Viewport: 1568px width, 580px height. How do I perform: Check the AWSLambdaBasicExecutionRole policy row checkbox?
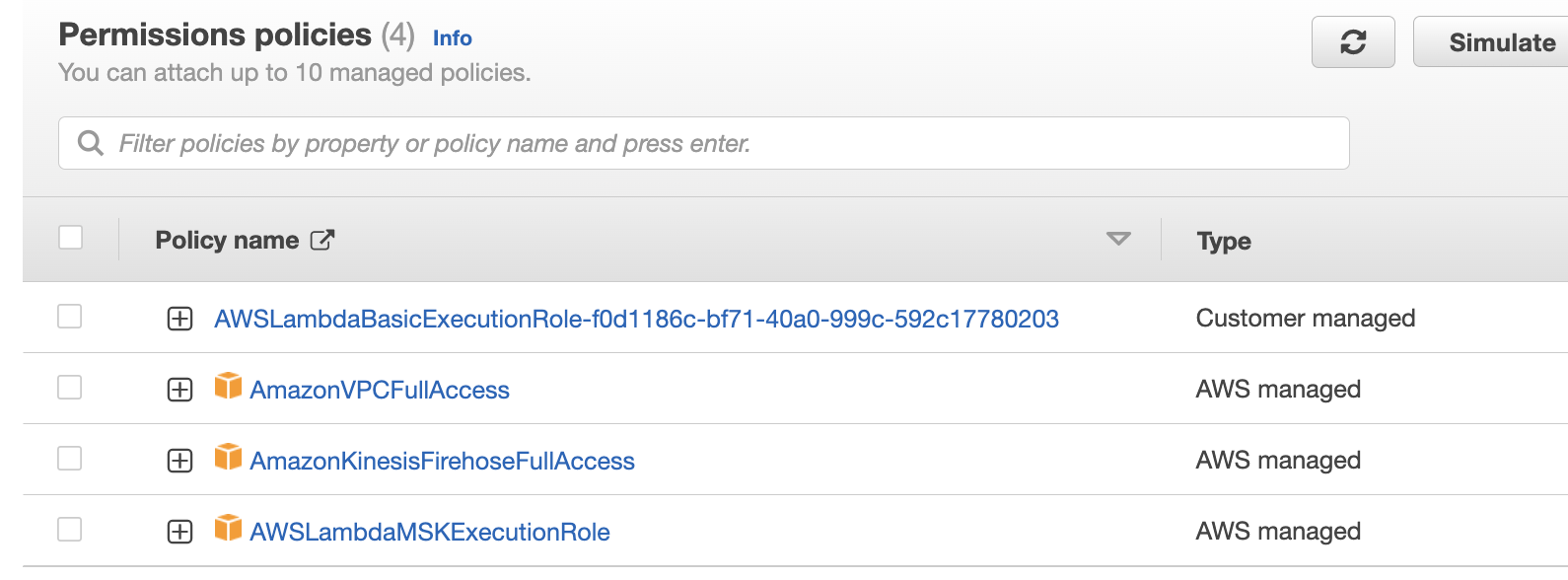point(70,317)
